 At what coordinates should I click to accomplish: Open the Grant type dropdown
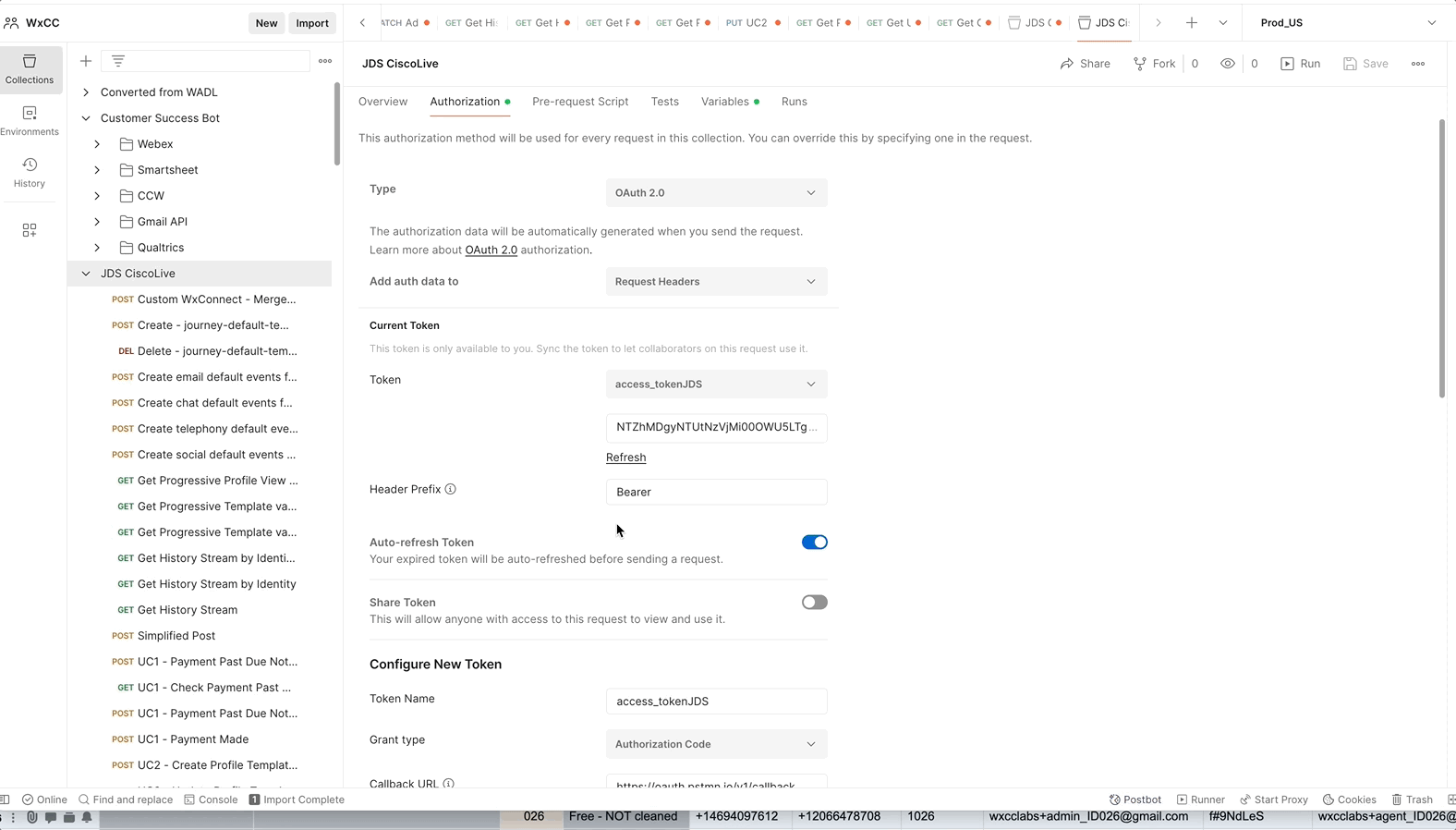[x=716, y=744]
